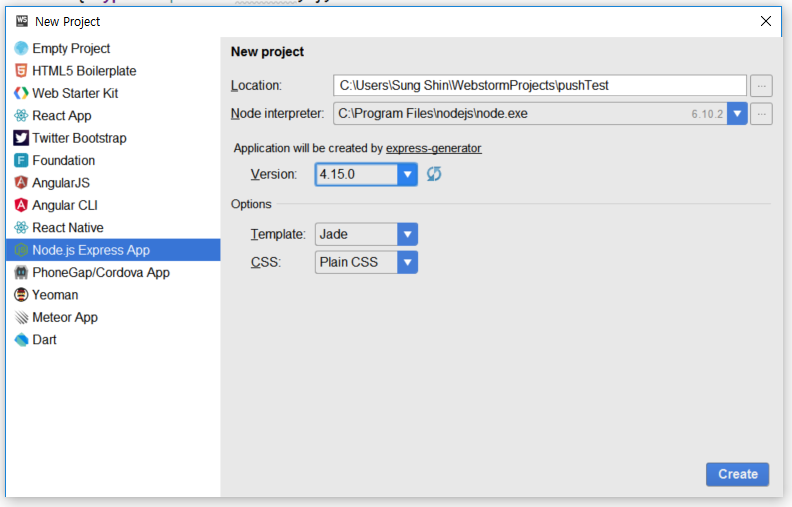Click the CSS label

266,263
